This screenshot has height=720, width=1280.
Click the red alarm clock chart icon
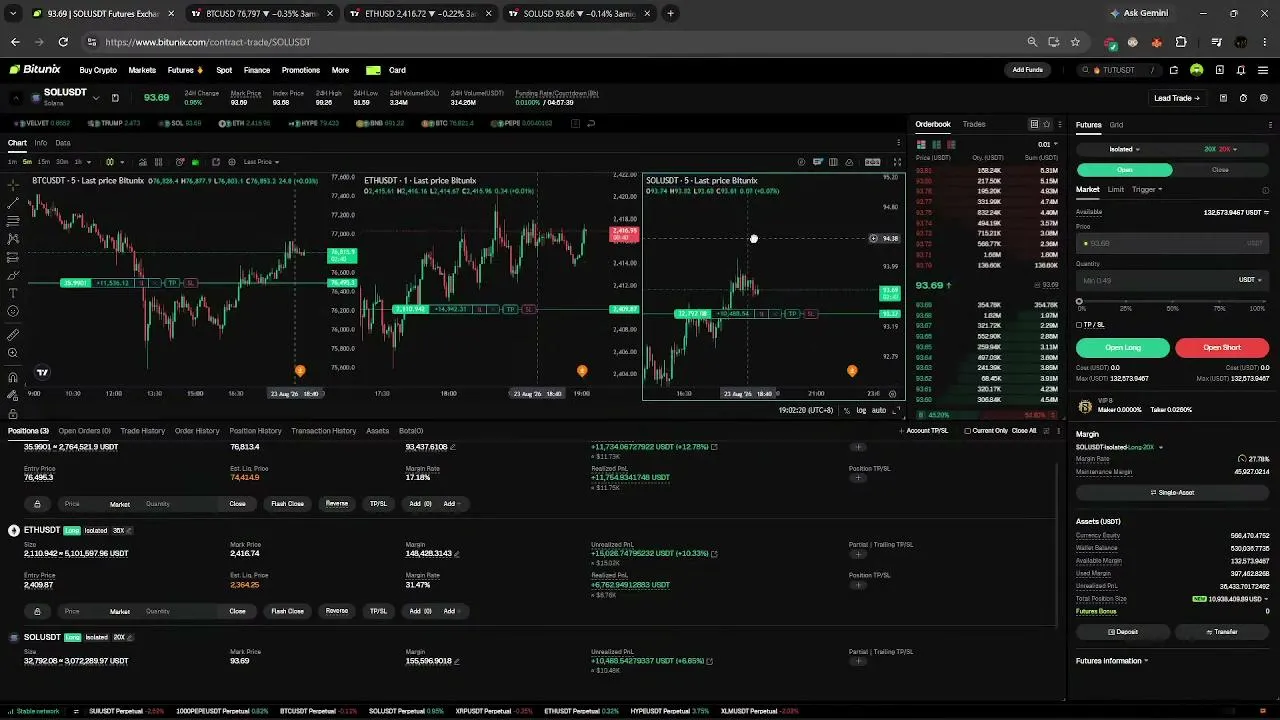180,162
